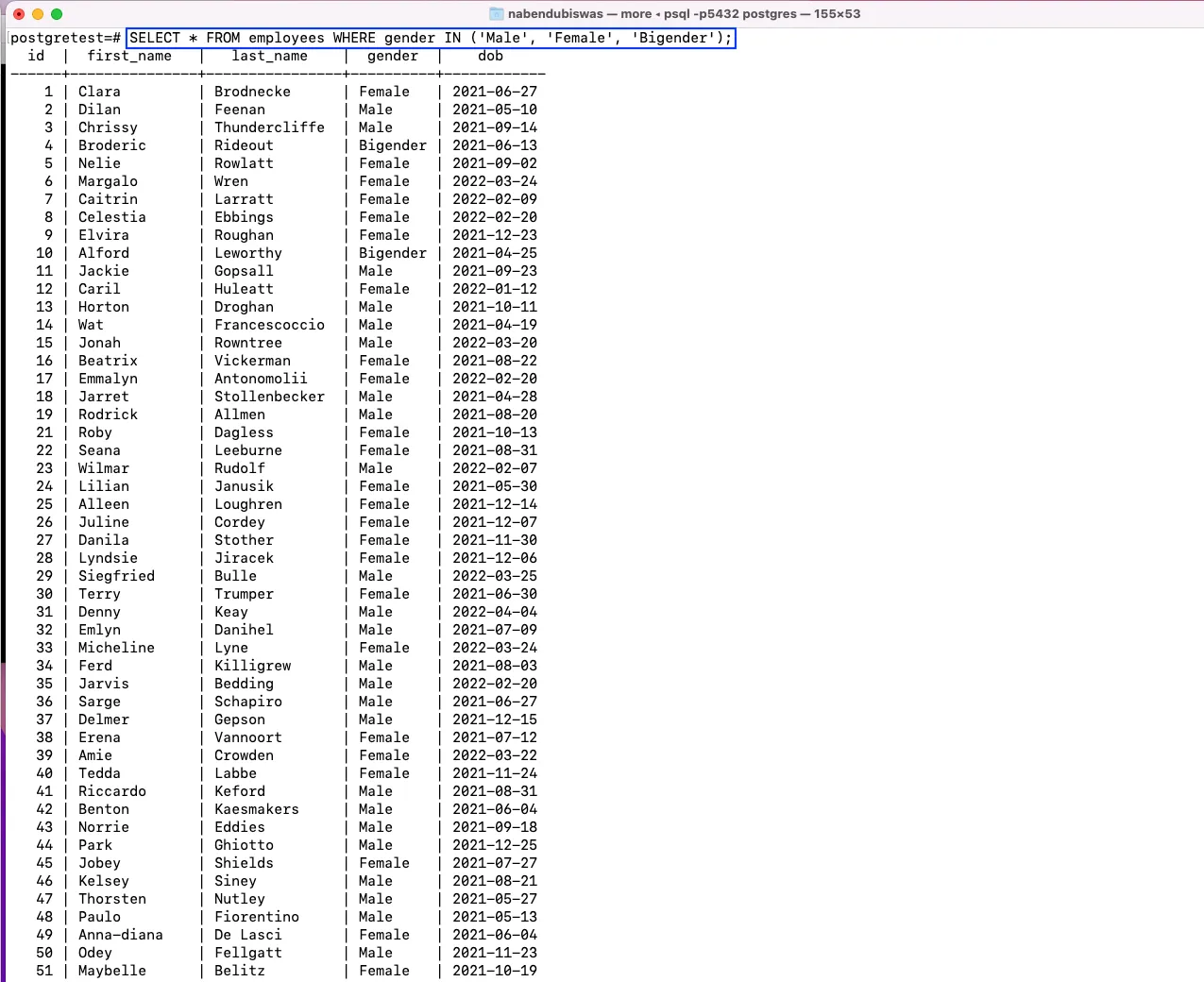The image size is (1204, 982).
Task: Select first name Beatrix
Action: click(108, 361)
